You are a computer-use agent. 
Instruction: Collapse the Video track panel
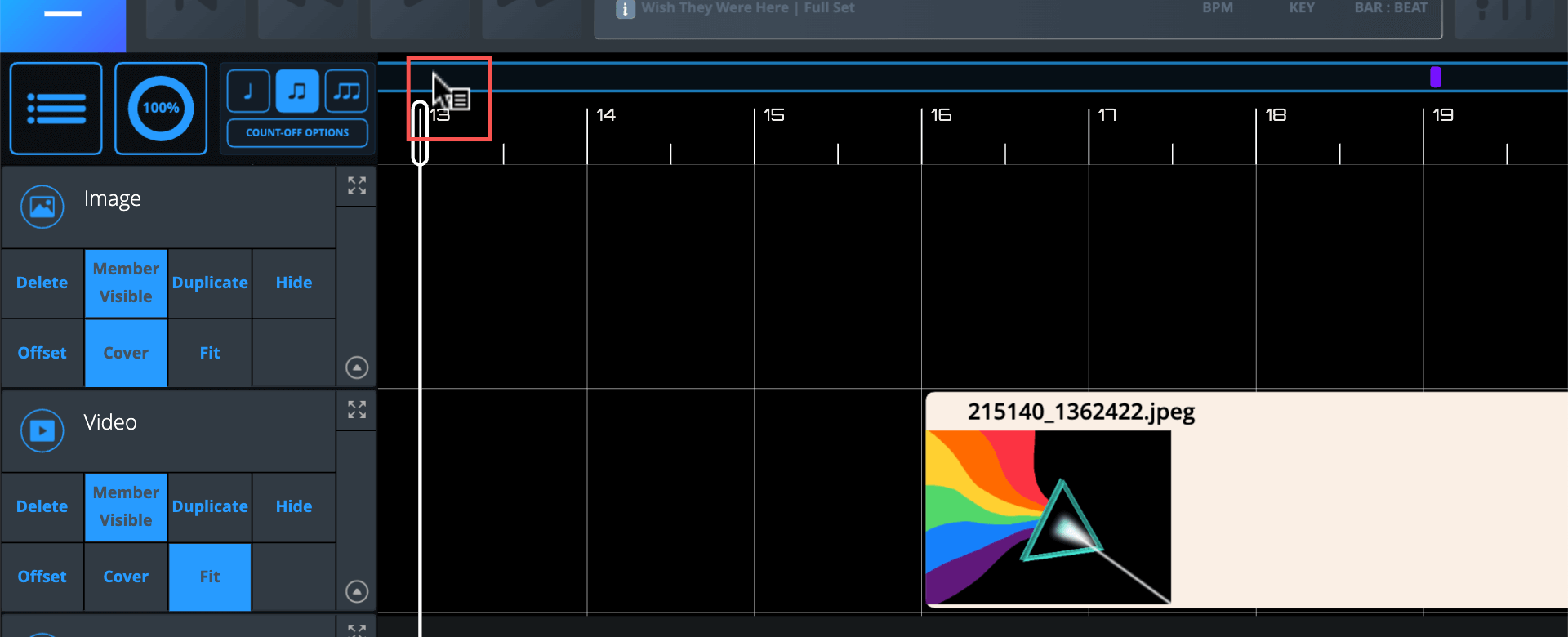coord(357,591)
